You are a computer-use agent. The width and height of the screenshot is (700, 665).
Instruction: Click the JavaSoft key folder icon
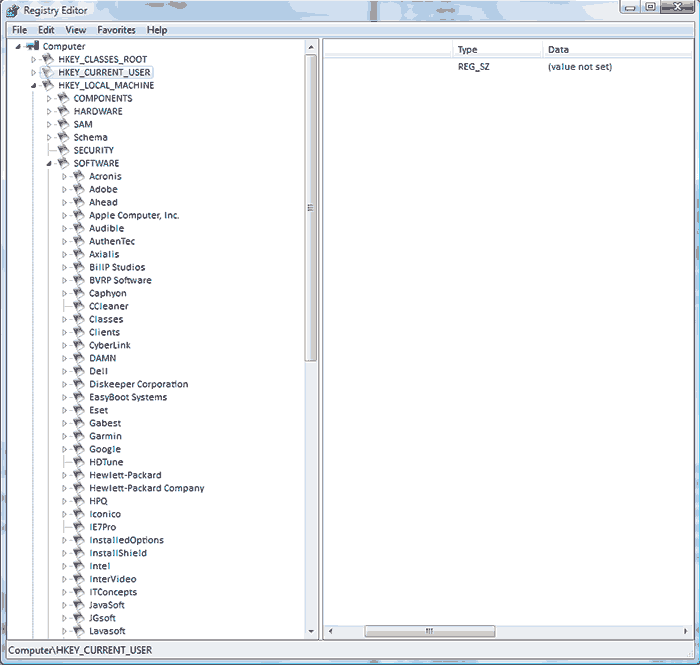click(x=79, y=604)
